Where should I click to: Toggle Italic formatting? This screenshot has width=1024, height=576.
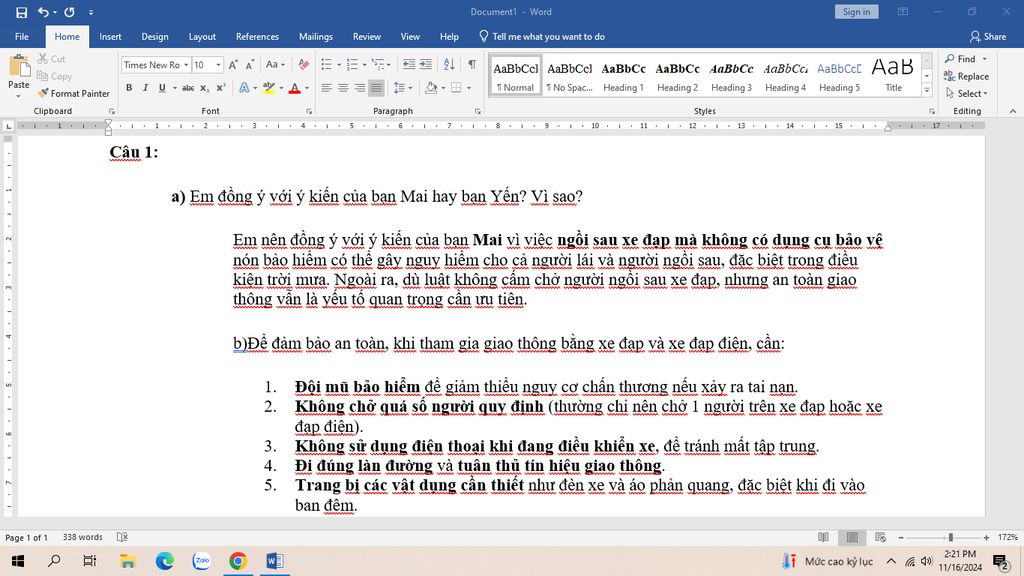click(145, 88)
